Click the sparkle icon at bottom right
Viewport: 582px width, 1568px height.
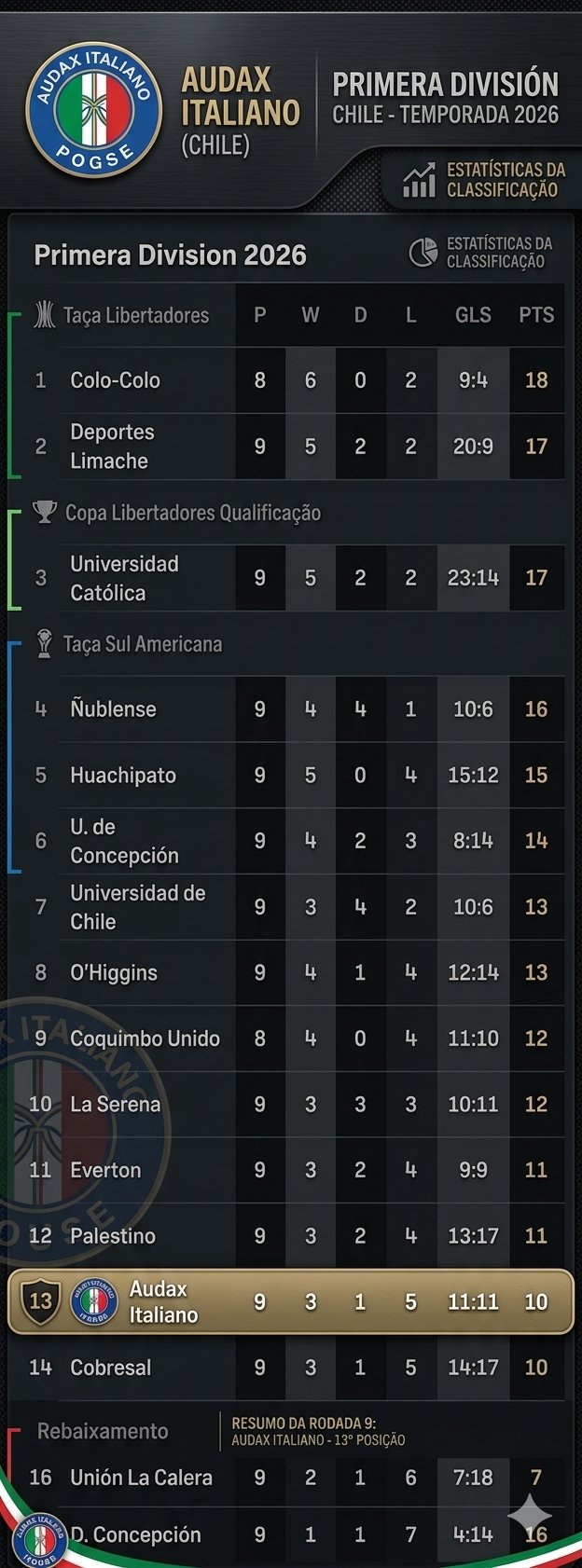[x=530, y=1517]
